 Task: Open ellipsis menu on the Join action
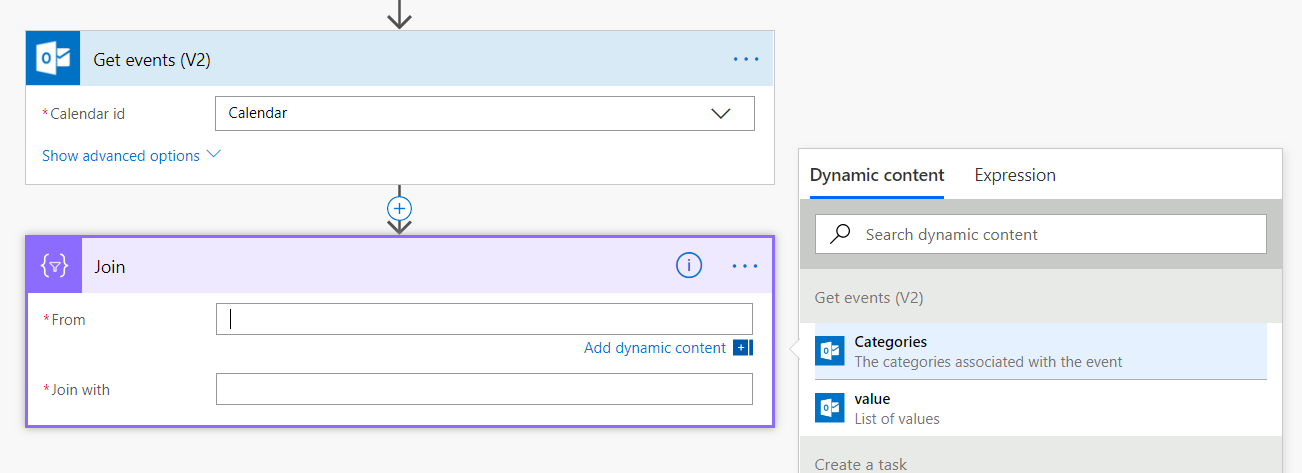point(746,266)
